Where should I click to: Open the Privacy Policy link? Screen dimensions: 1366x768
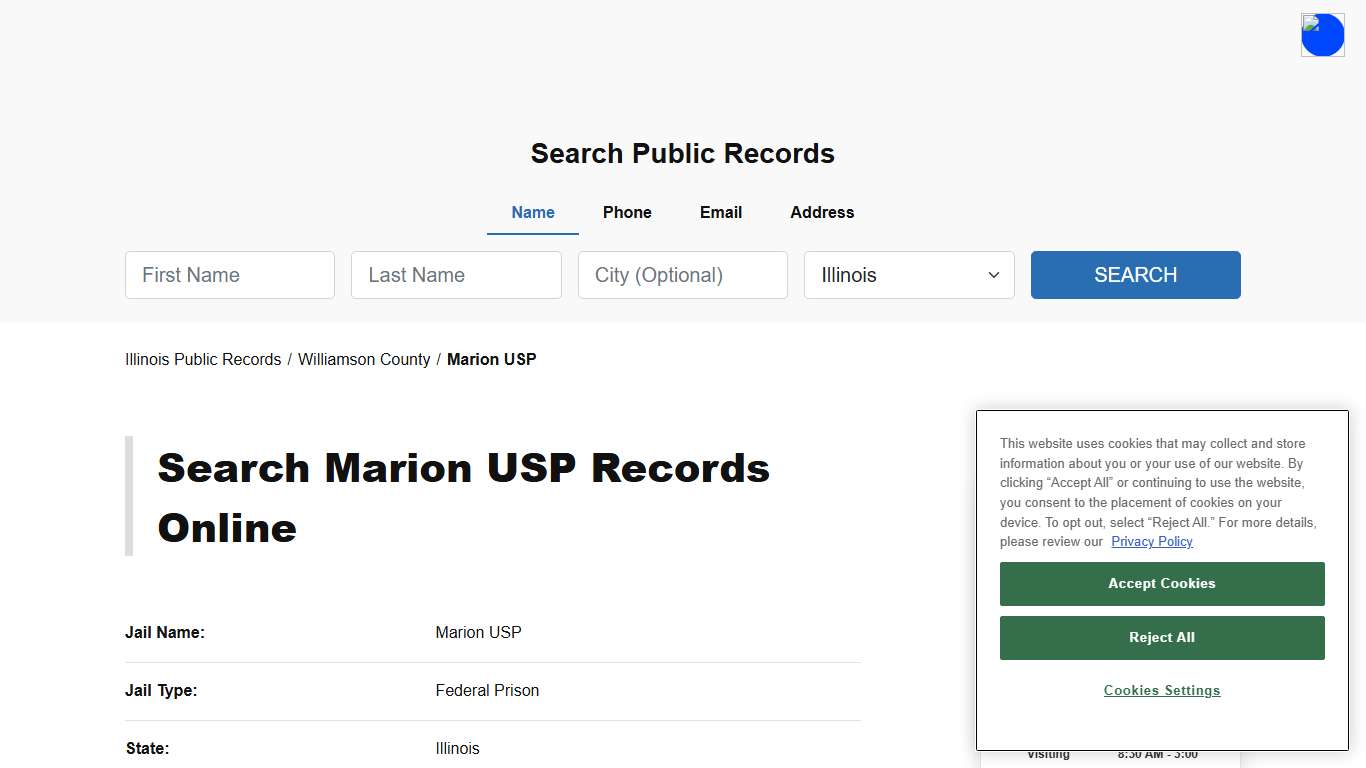[x=1151, y=541]
